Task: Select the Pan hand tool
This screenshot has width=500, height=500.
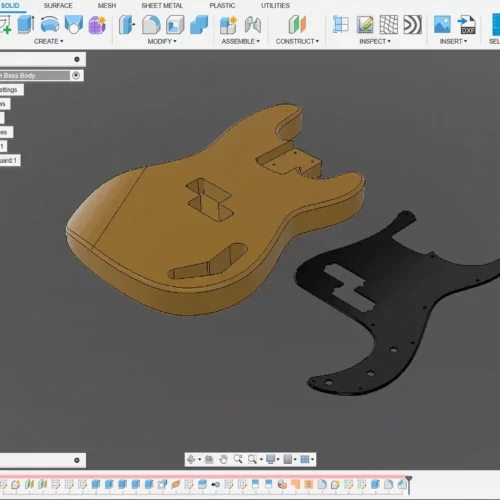Action: coord(223,459)
